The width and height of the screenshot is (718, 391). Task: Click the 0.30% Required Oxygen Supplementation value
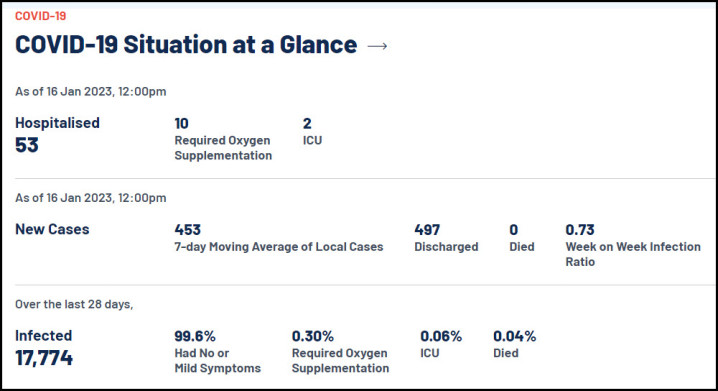tap(313, 337)
